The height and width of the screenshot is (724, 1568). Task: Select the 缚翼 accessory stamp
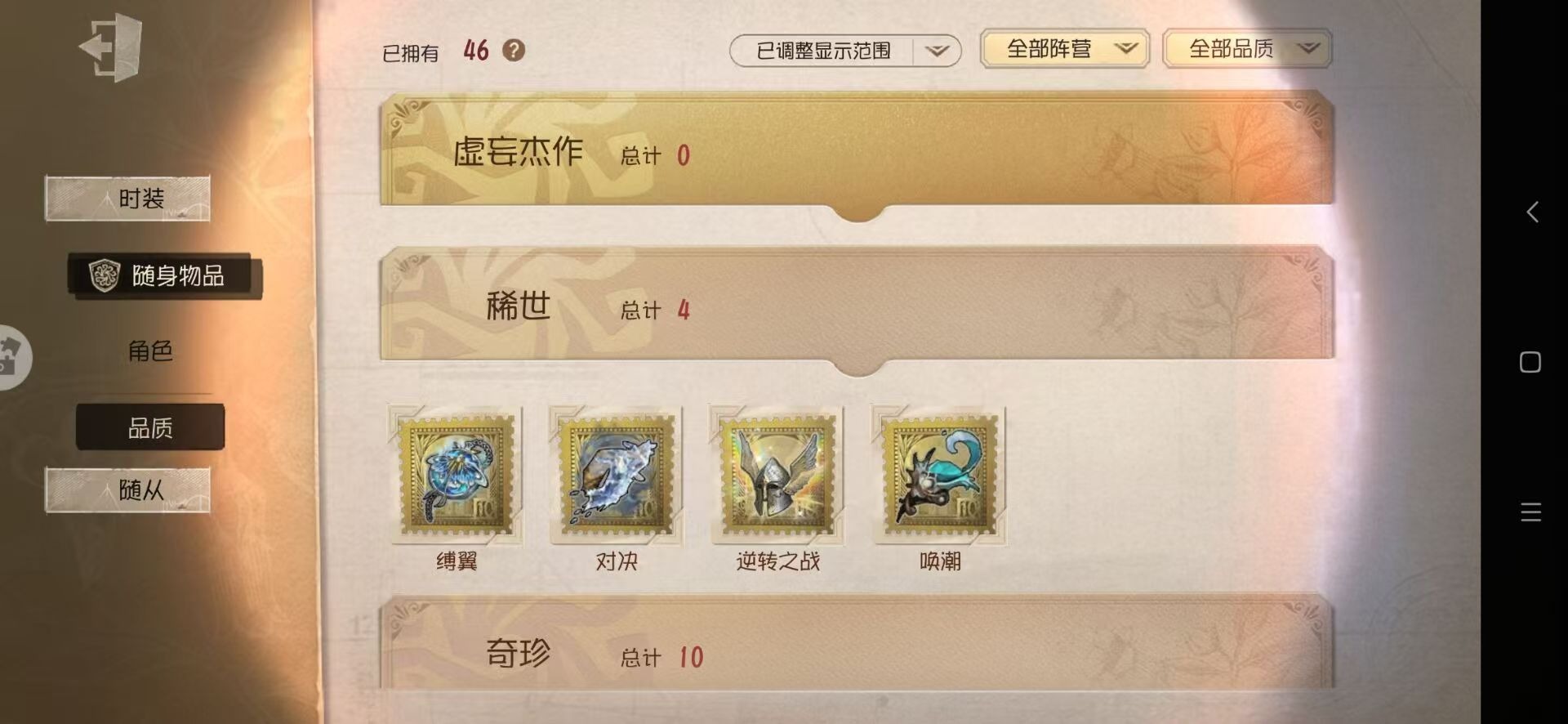pyautogui.click(x=456, y=476)
